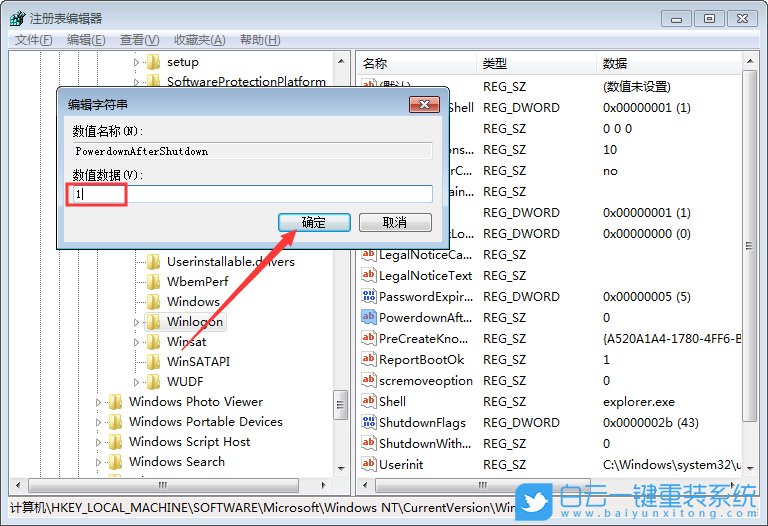Image resolution: width=768 pixels, height=526 pixels.
Task: Click the 0x0000002b (43) data value
Action: pyautogui.click(x=650, y=423)
